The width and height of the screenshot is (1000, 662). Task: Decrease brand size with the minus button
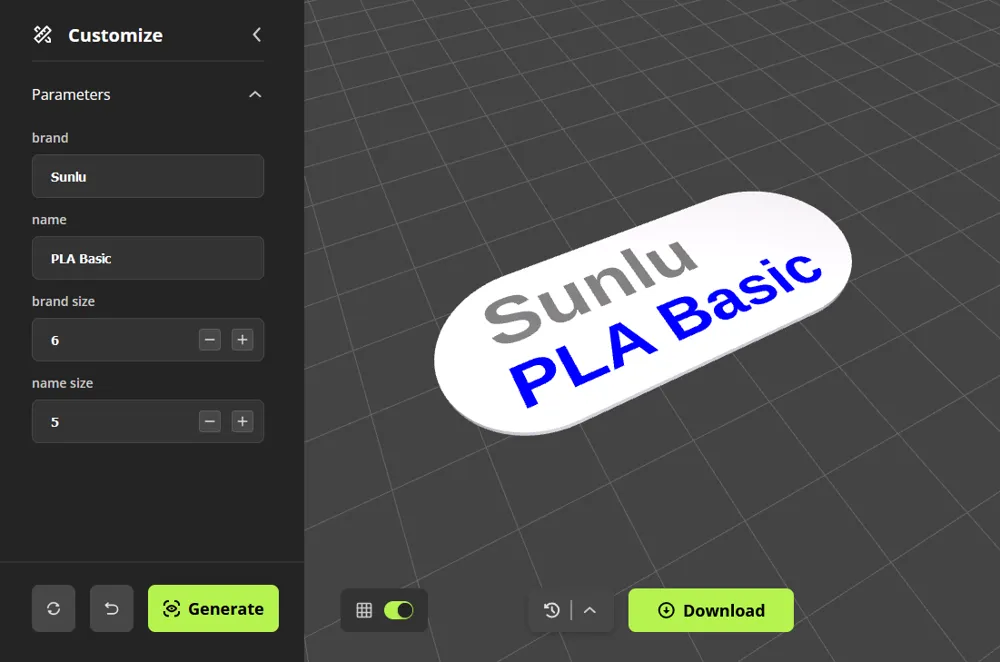(210, 340)
